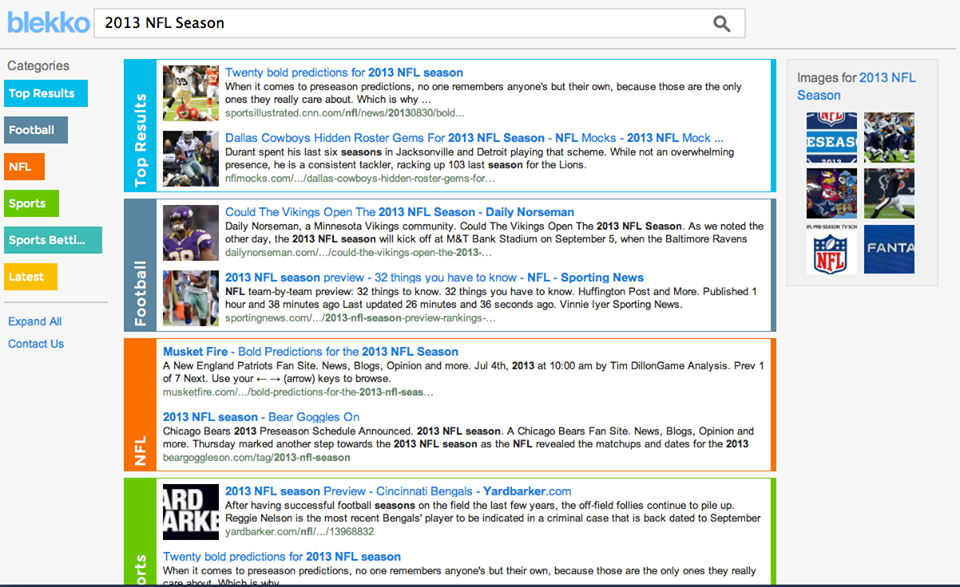Open the team helmets collage image thumbnail

831,193
